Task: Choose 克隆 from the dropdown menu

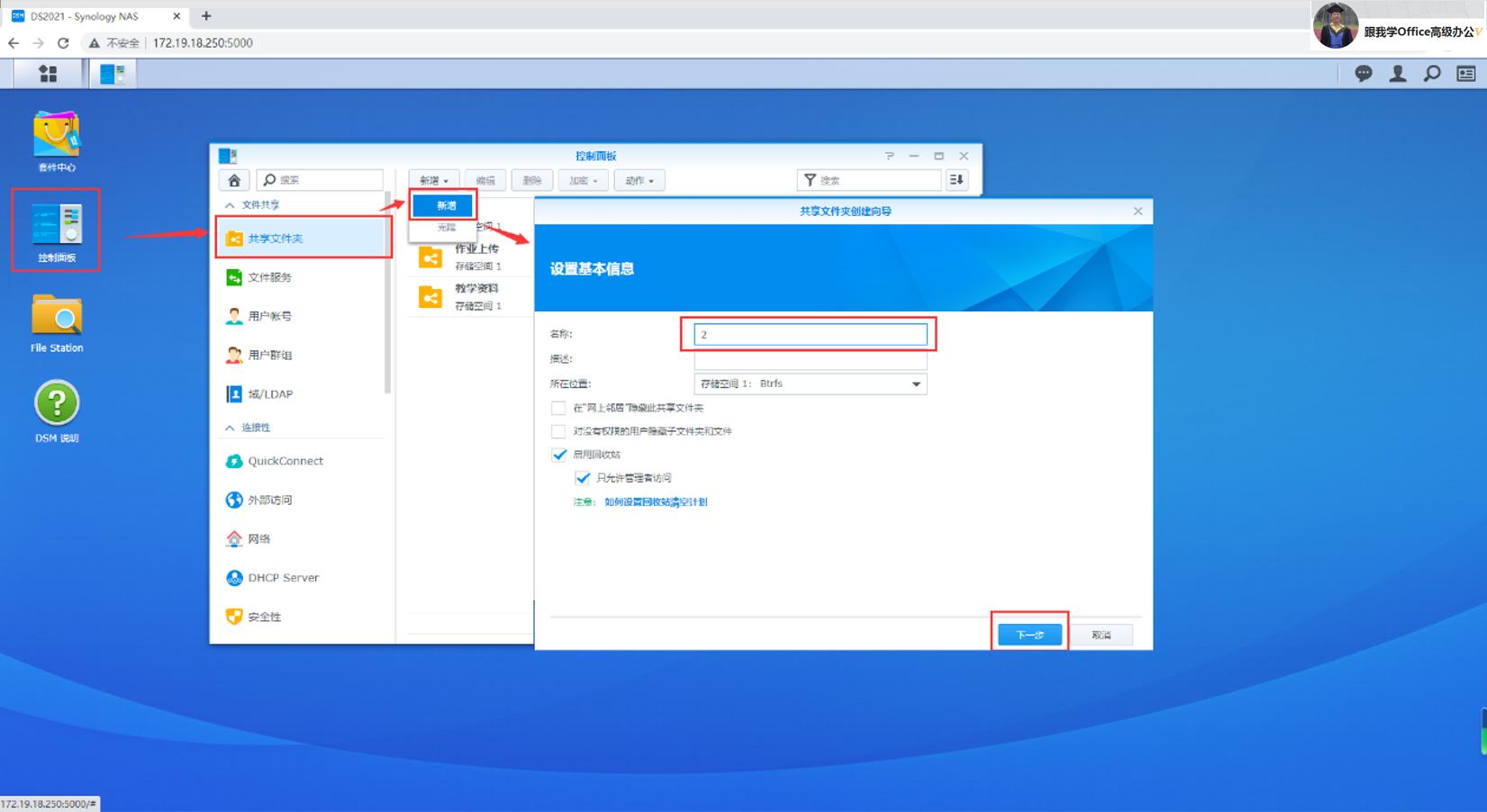Action: click(x=444, y=228)
